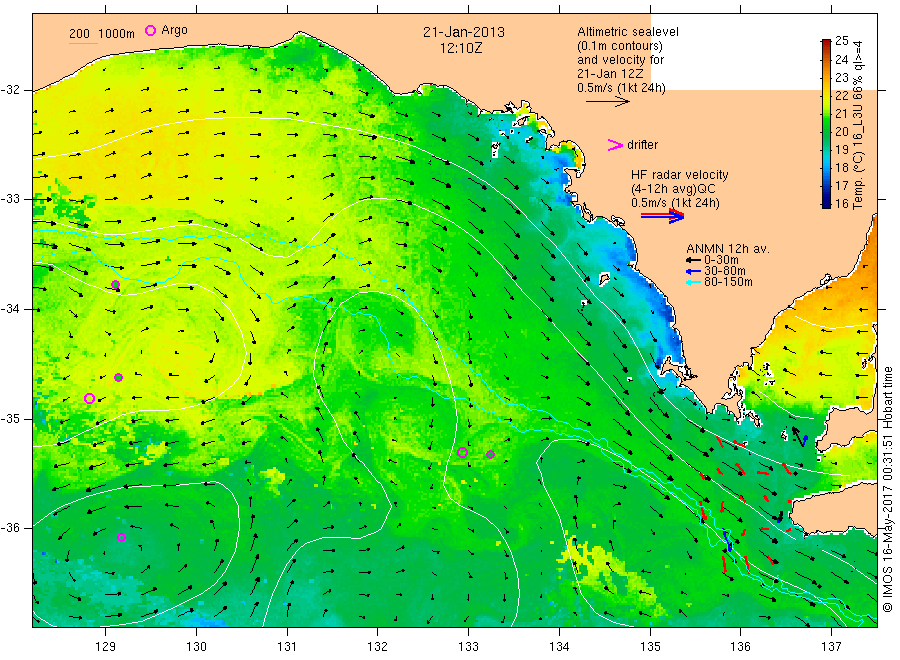Click the '12:10Z' time label
This screenshot has width=900, height=660.
click(x=461, y=49)
